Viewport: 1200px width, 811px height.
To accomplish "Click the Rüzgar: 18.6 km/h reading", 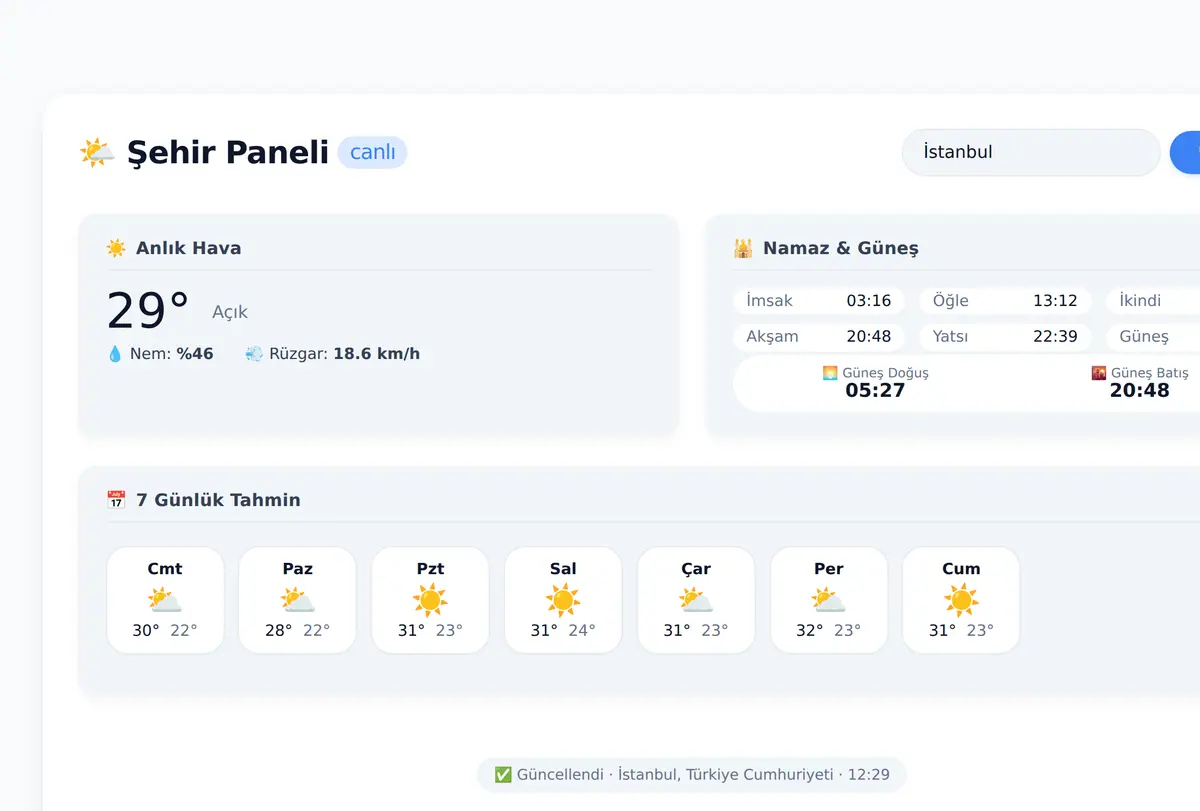I will 333,354.
